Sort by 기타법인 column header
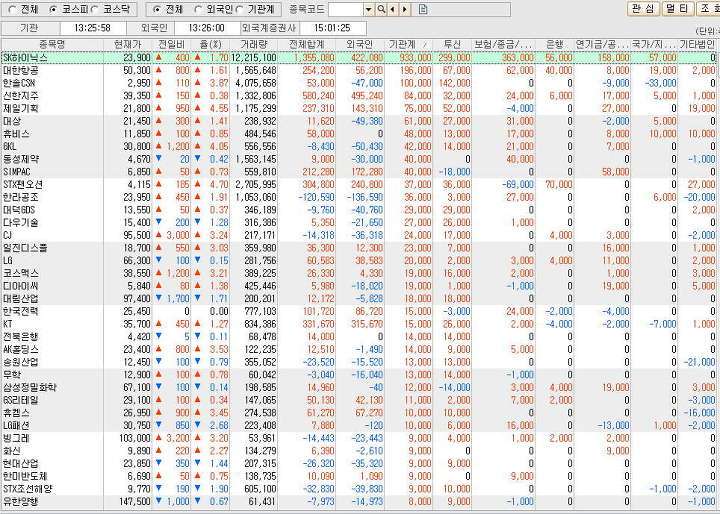720x514 pixels. pyautogui.click(x=697, y=45)
